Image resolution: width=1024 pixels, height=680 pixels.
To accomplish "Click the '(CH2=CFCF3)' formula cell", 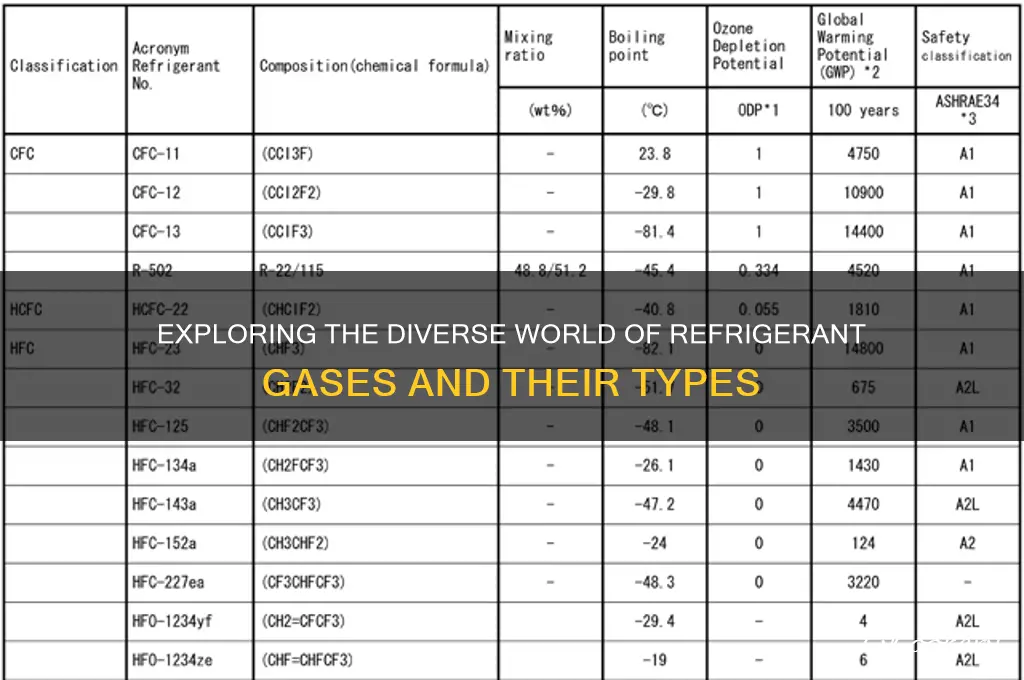I will [303, 621].
